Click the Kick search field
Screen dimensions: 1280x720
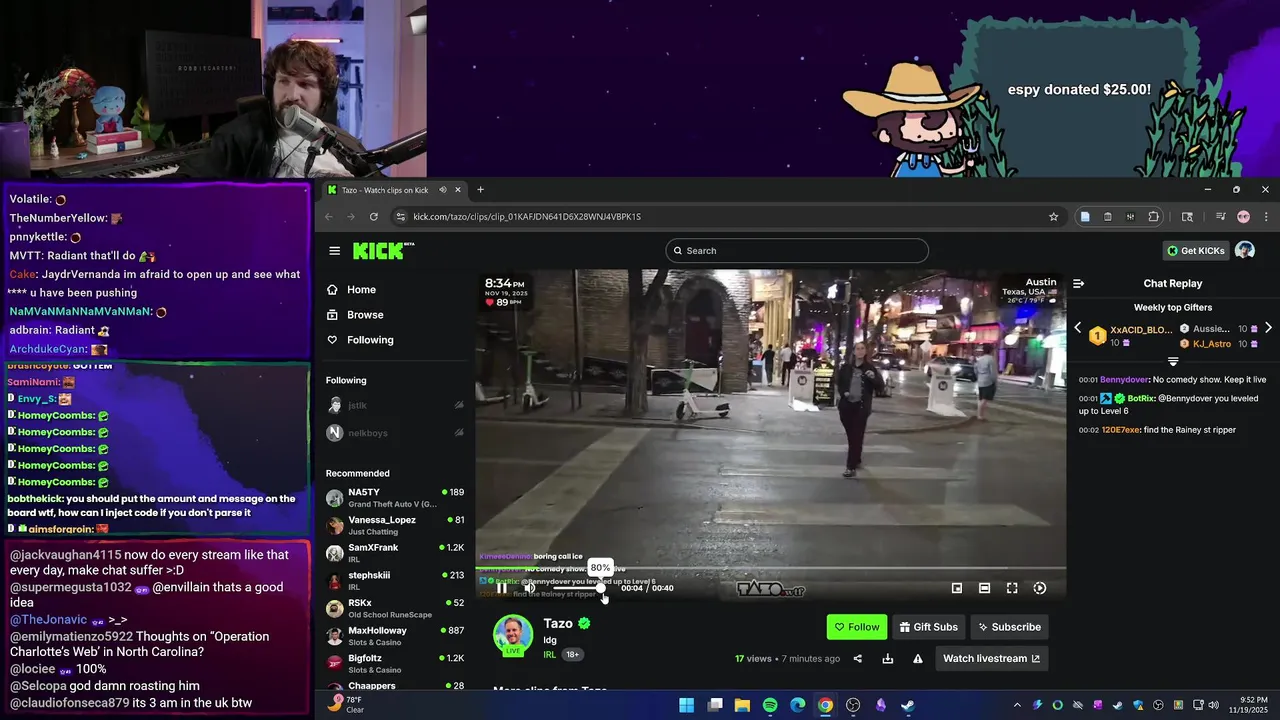[x=797, y=250]
